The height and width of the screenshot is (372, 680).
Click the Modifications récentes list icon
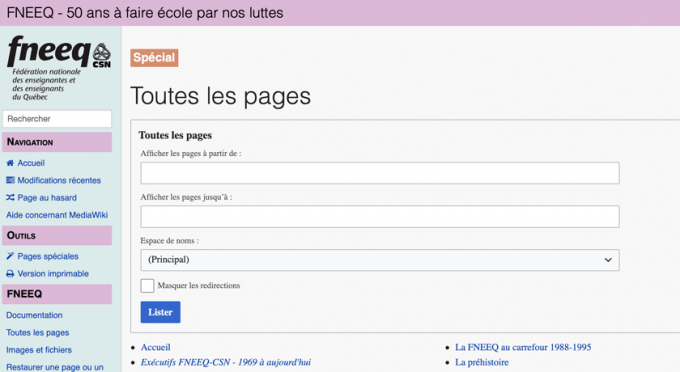click(x=10, y=180)
